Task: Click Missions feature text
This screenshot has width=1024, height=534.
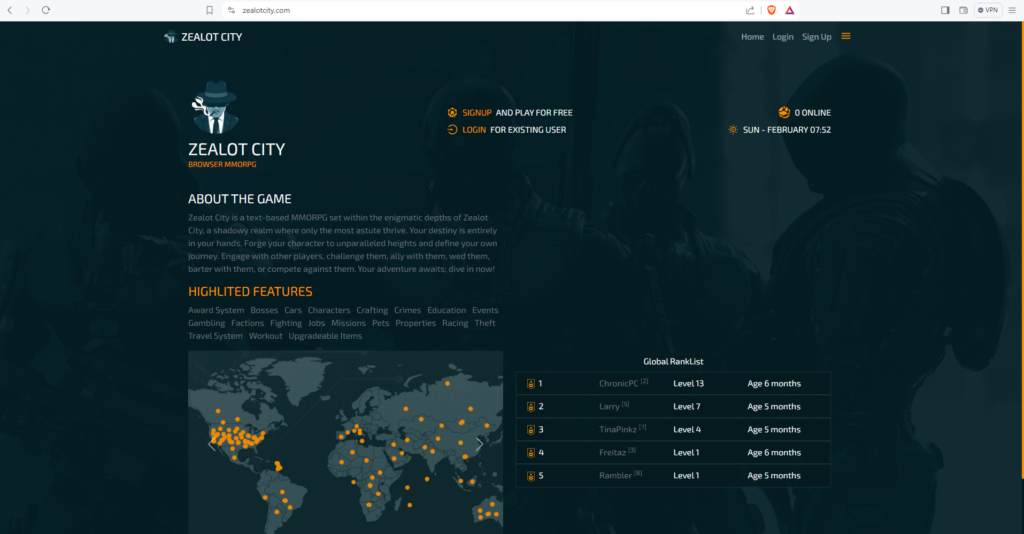Action: click(348, 323)
